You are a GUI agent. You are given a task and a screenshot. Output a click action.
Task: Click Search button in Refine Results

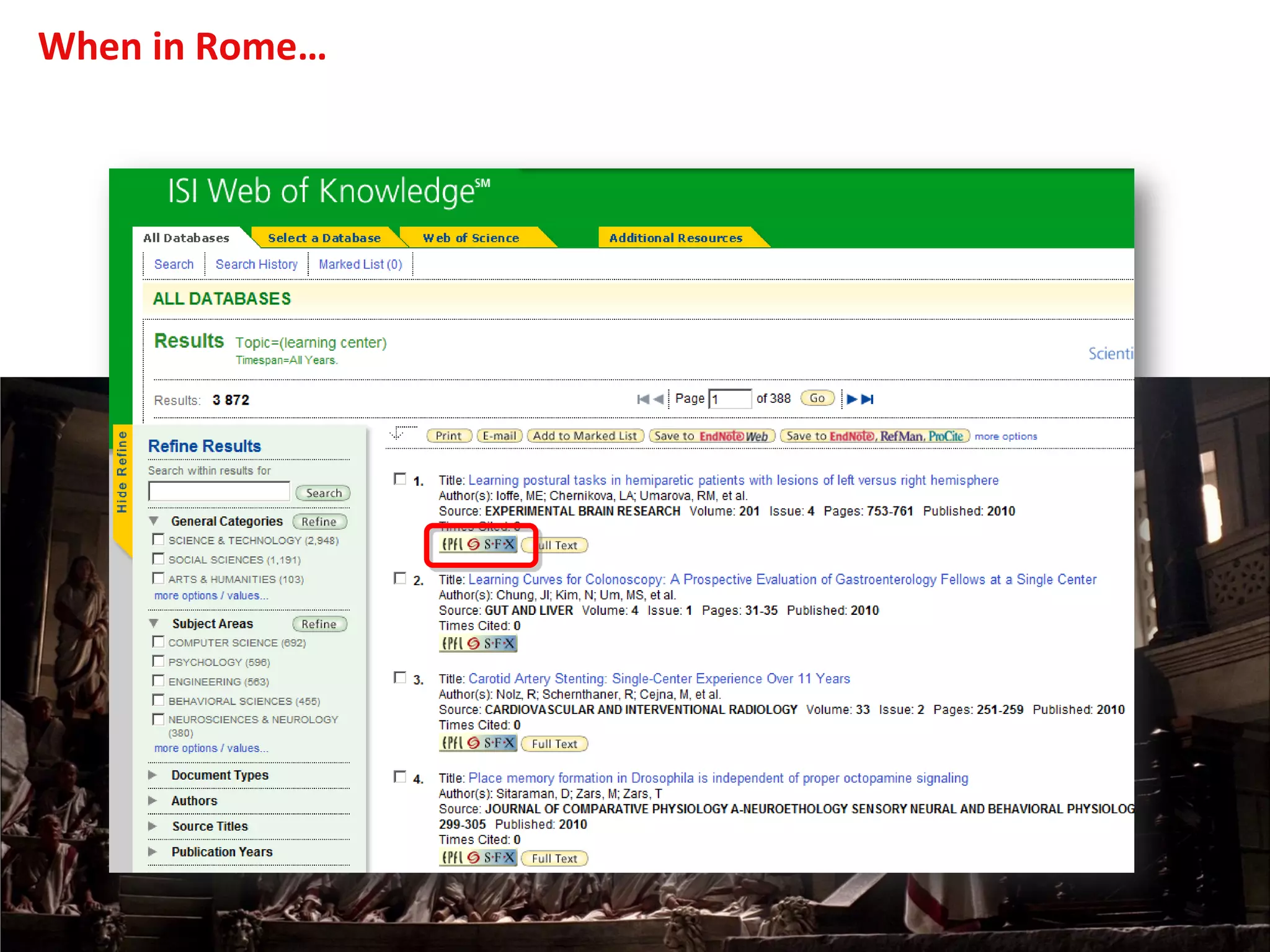point(323,493)
